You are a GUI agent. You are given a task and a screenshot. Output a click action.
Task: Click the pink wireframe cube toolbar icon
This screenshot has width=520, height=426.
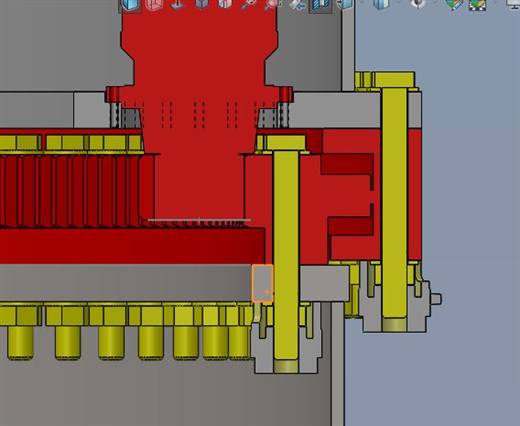[x=154, y=5]
